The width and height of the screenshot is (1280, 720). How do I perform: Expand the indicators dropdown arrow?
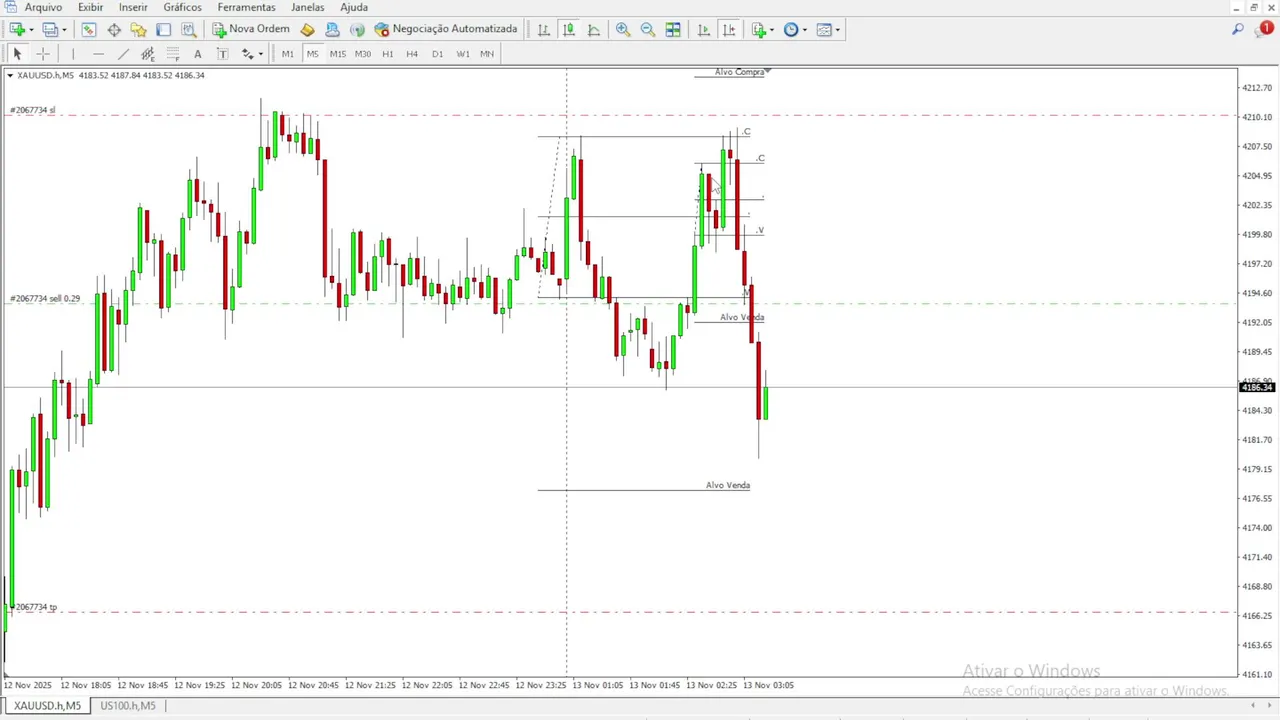[772, 30]
